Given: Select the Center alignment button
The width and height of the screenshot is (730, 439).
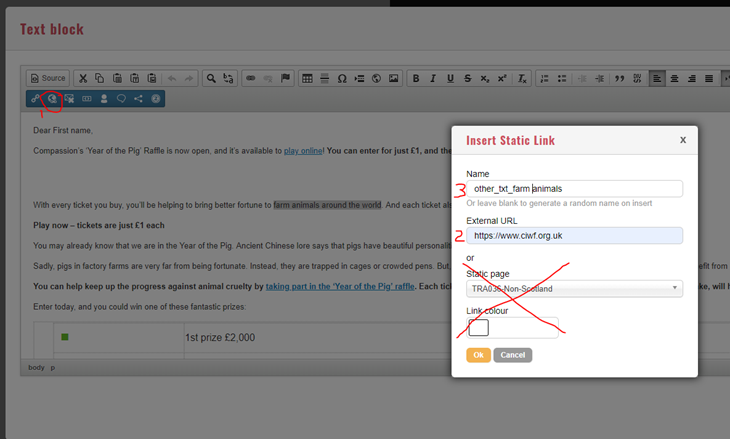Looking at the screenshot, I should coord(674,78).
